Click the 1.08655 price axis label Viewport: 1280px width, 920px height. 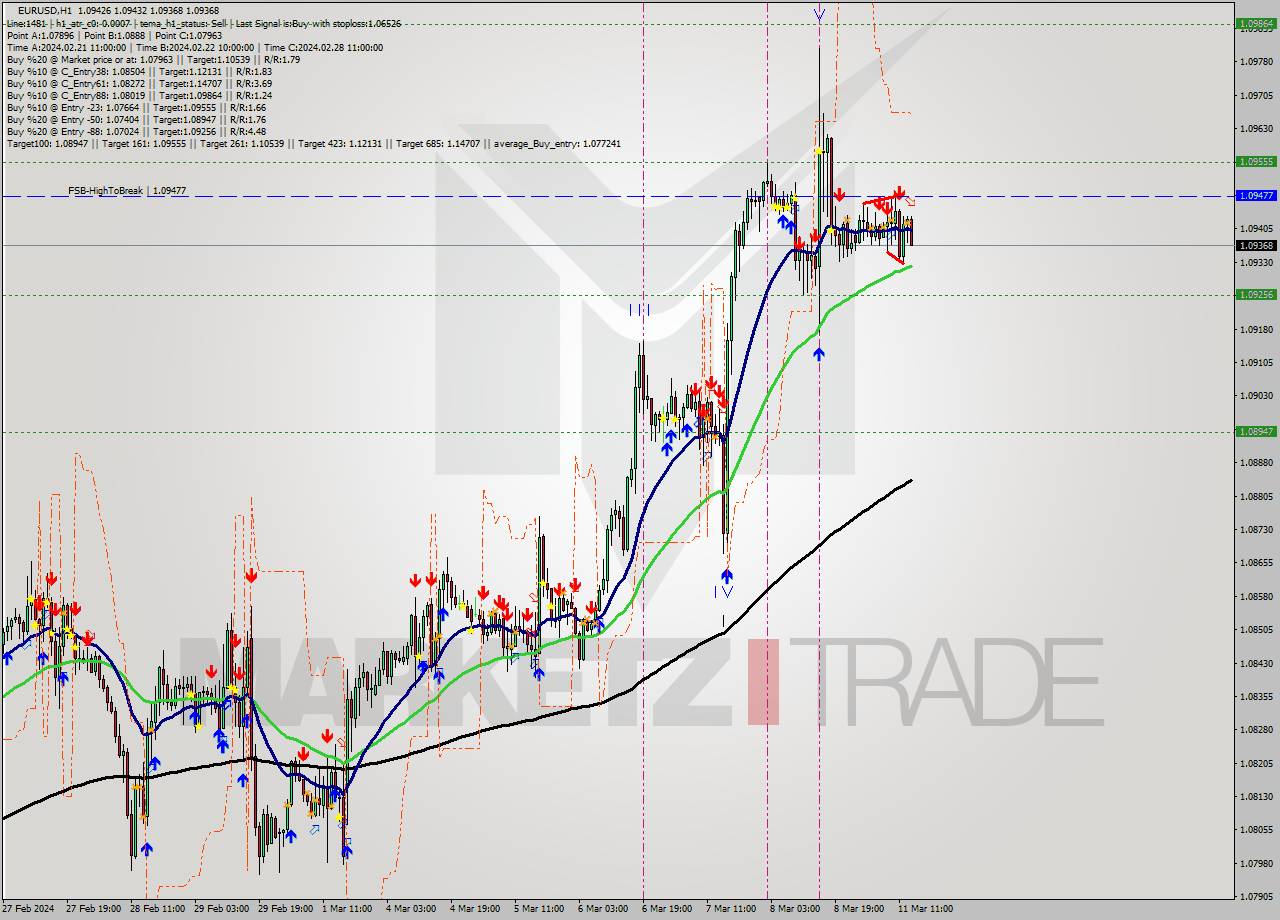(x=1255, y=563)
